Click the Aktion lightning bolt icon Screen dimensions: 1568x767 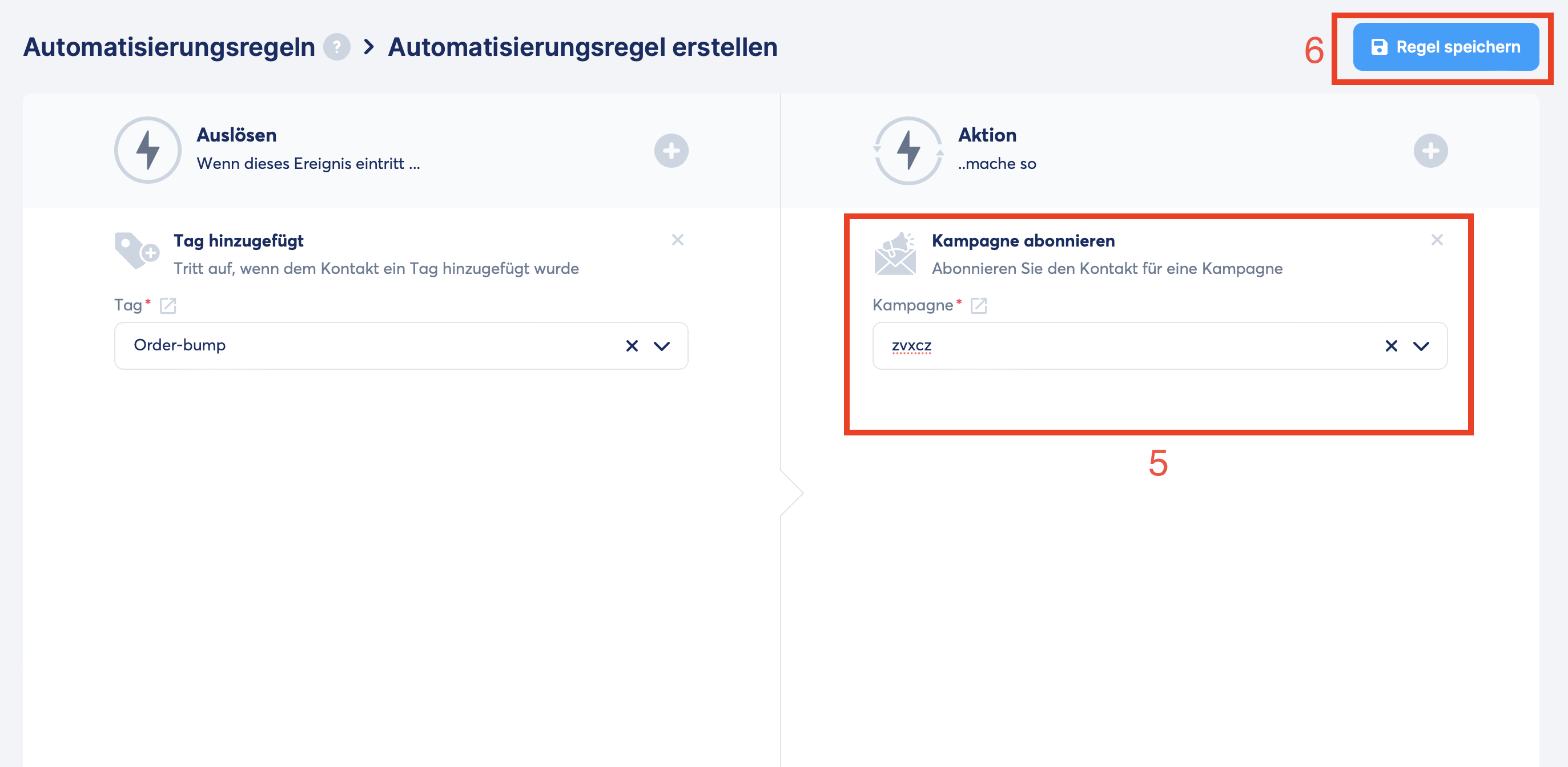[908, 150]
